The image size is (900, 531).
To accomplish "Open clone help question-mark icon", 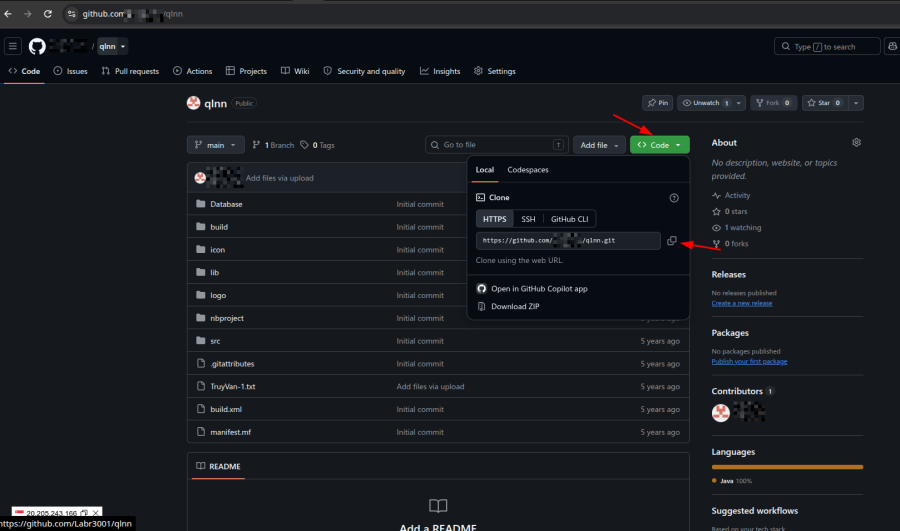I will point(674,198).
